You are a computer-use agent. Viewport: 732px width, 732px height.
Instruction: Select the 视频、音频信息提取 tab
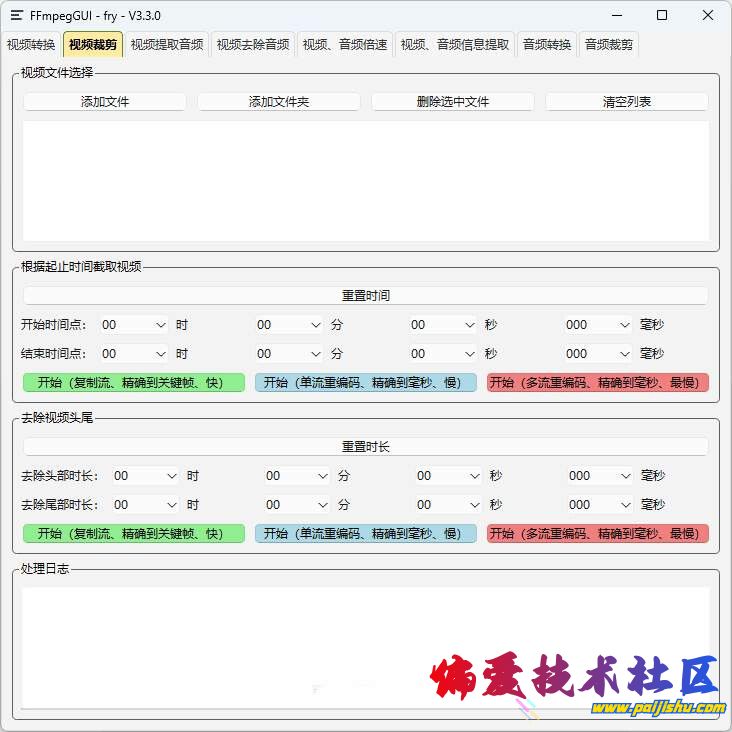(x=455, y=44)
